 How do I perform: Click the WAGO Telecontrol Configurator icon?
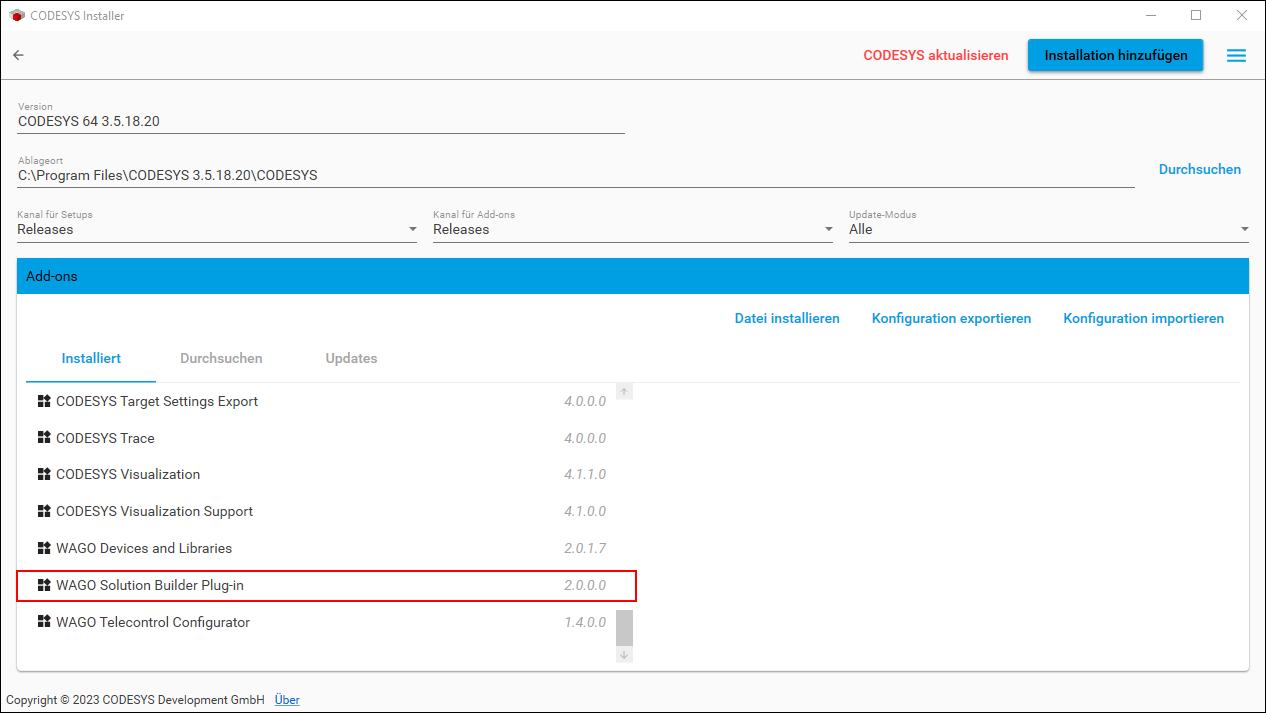click(x=44, y=622)
